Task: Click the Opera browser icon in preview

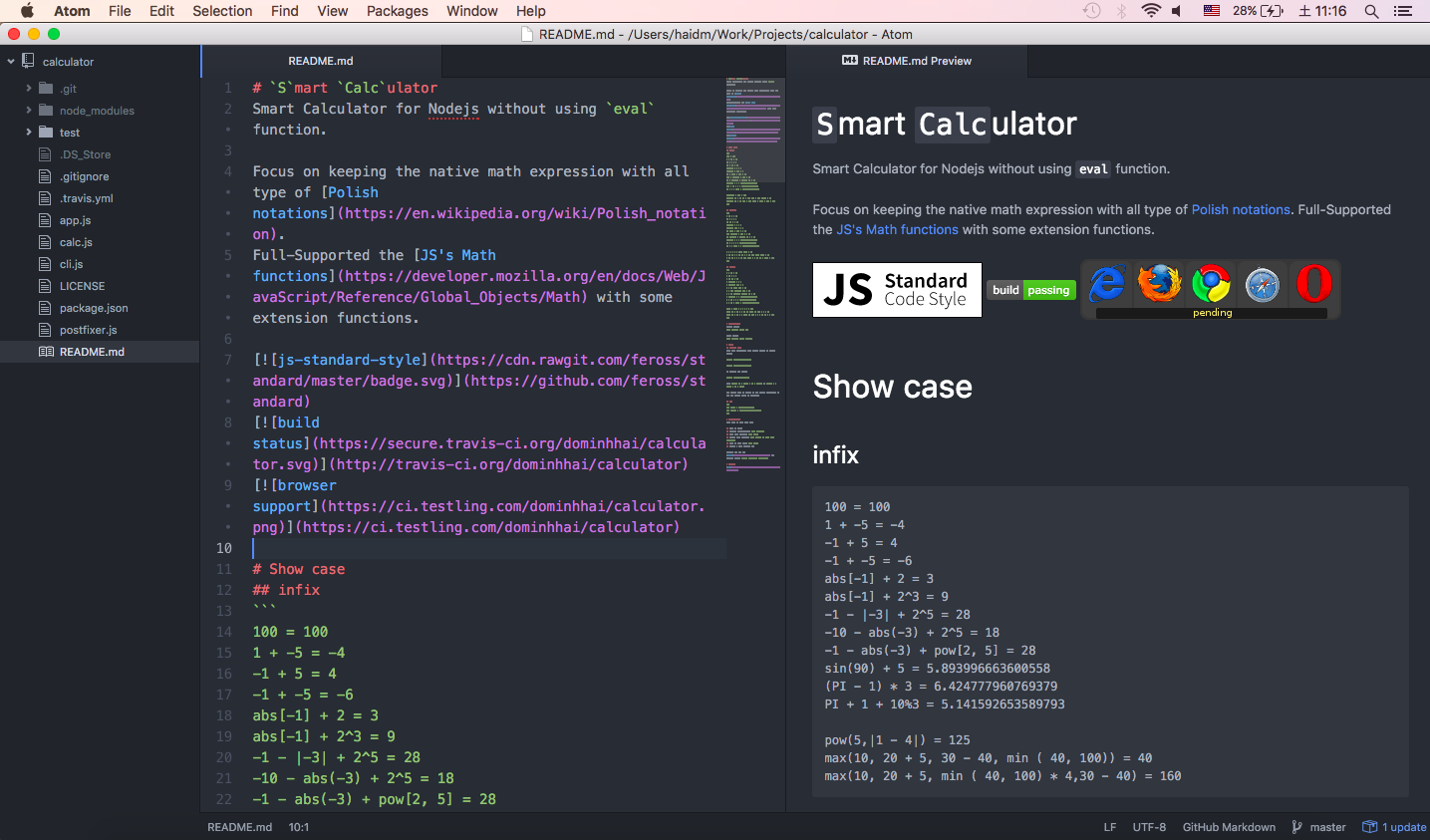Action: tap(1314, 284)
